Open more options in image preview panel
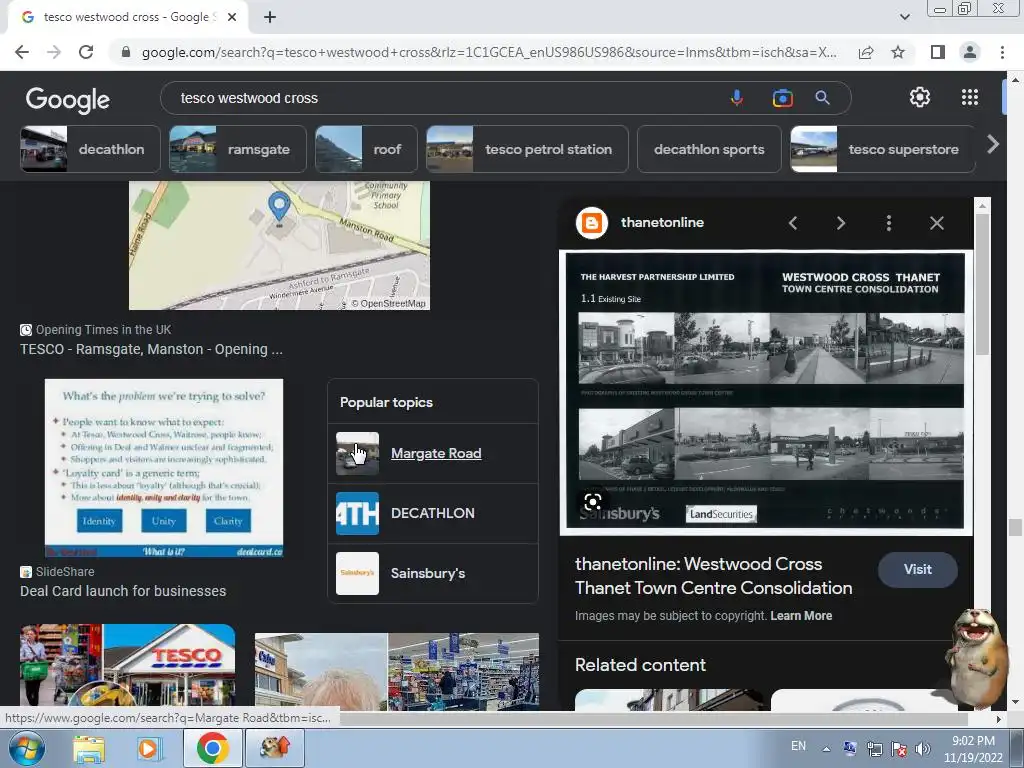 click(x=889, y=223)
